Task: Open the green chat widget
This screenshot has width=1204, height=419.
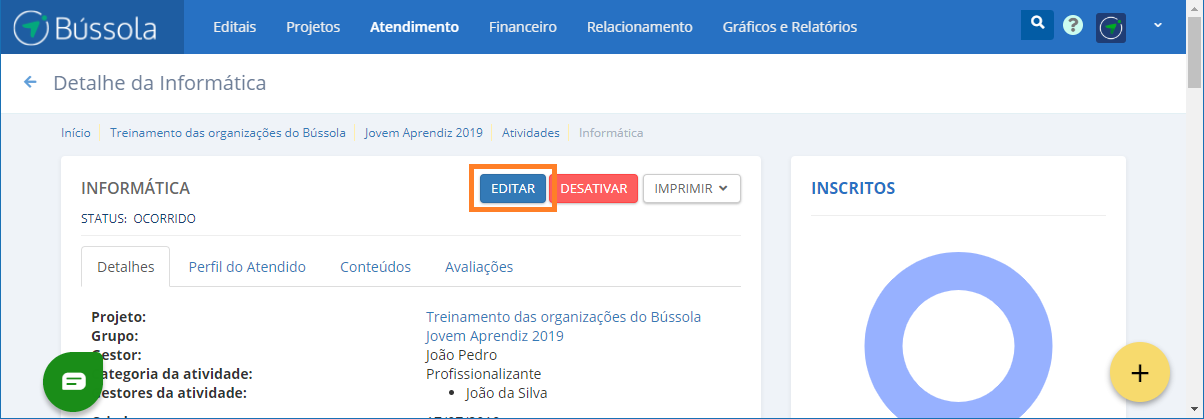Action: click(x=74, y=381)
